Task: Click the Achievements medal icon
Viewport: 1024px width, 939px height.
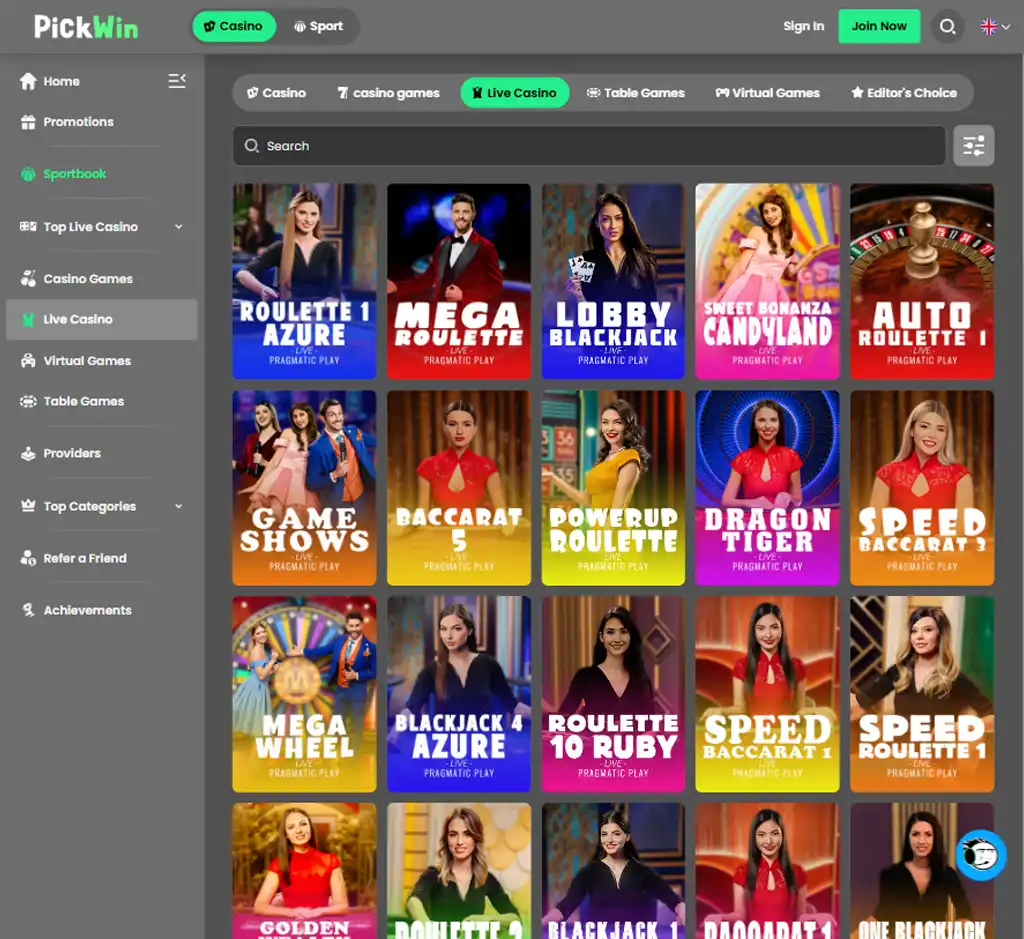Action: point(28,610)
